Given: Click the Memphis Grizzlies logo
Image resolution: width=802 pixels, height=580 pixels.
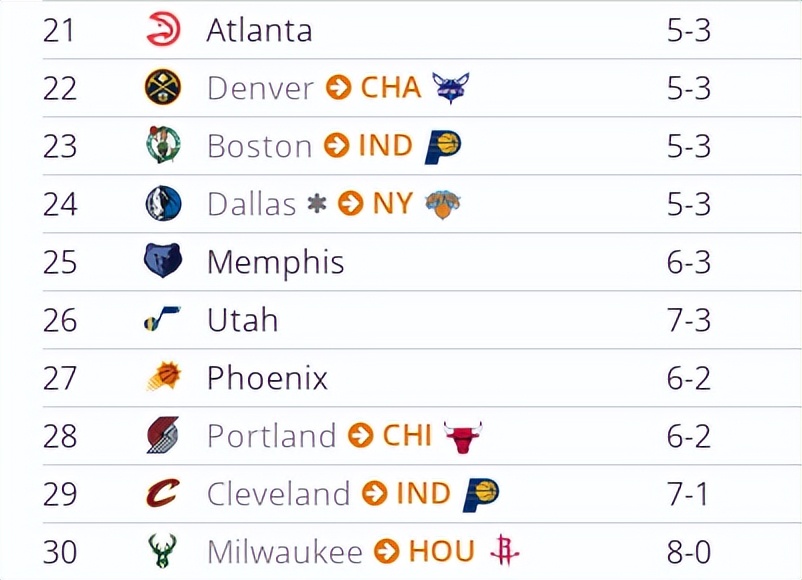Looking at the screenshot, I should click(x=163, y=262).
